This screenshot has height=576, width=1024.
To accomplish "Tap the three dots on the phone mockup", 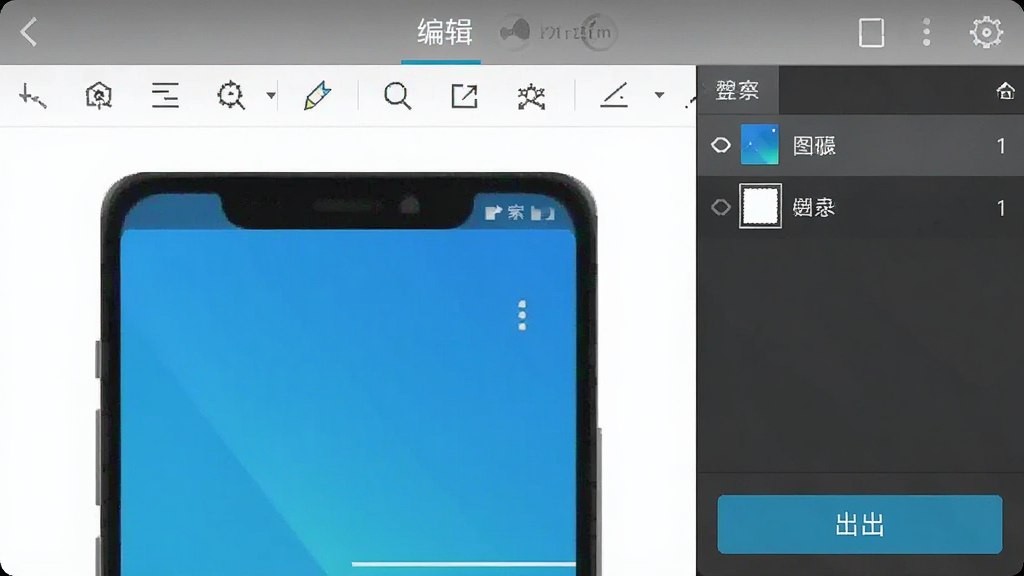I will (x=522, y=315).
